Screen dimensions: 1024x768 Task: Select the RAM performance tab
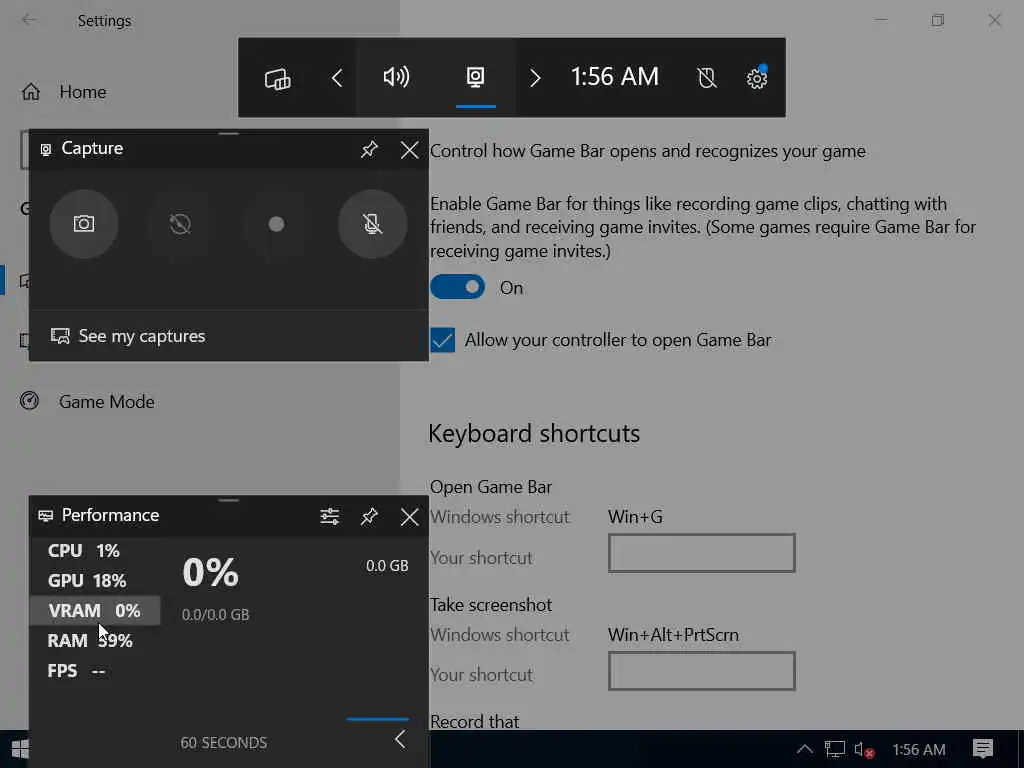(95, 641)
